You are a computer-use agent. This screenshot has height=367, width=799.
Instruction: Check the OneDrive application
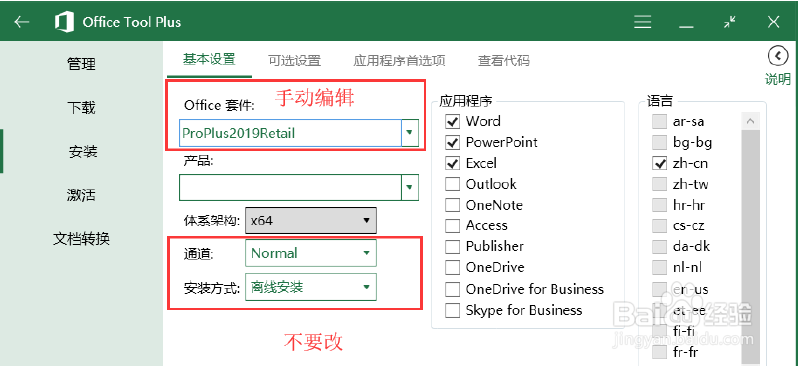tap(452, 267)
